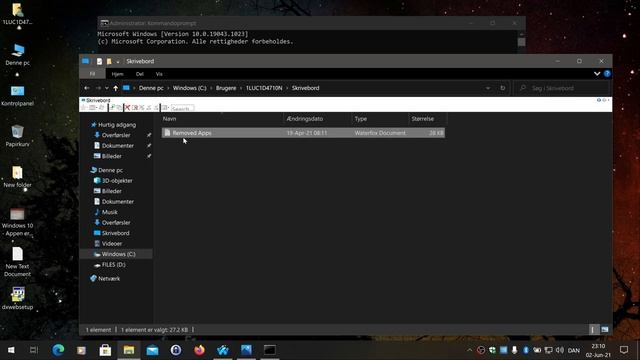This screenshot has width=640, height=360.
Task: Open the Hjem ribbon tab
Action: [x=117, y=74]
